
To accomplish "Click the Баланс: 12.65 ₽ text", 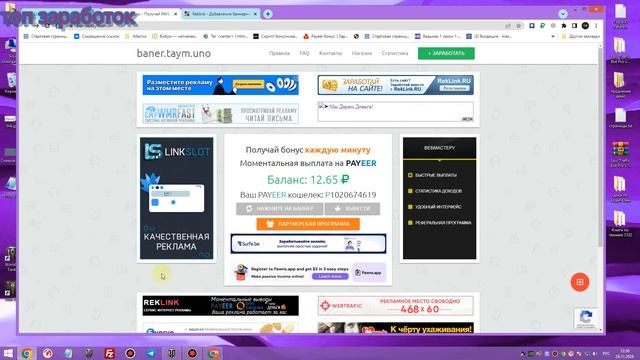I will 308,180.
